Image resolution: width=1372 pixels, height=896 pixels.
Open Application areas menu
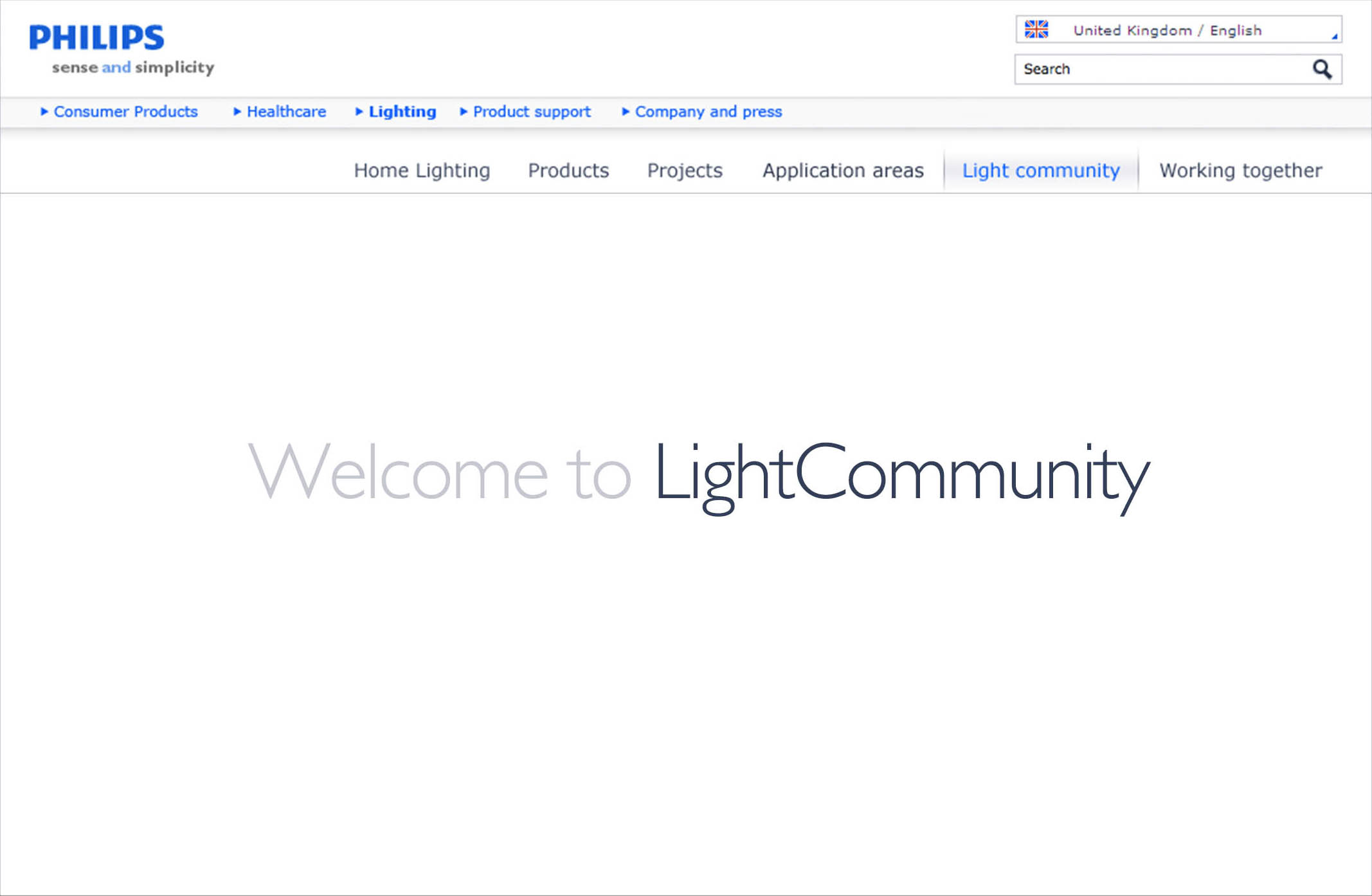(x=843, y=170)
